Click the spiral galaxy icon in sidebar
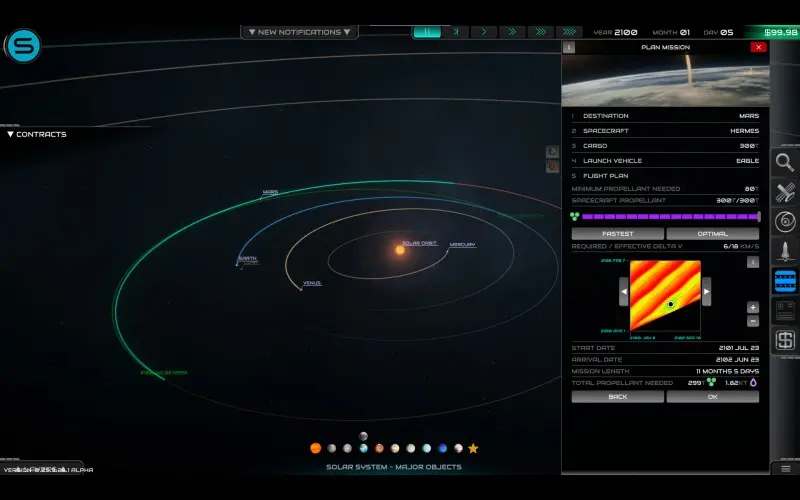The width and height of the screenshot is (800, 500). point(785,221)
